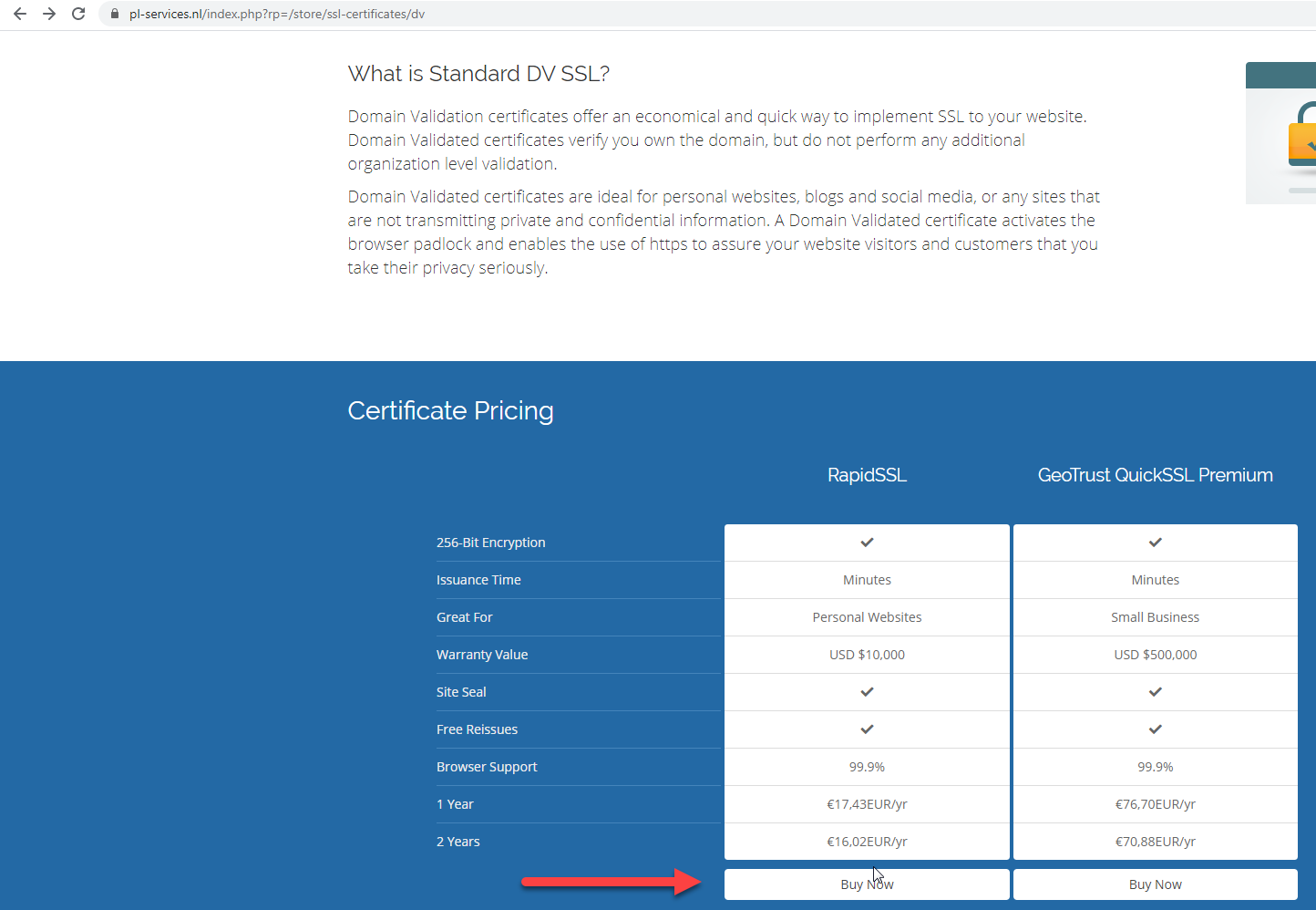
Task: View site security padlock info
Action: point(115,14)
